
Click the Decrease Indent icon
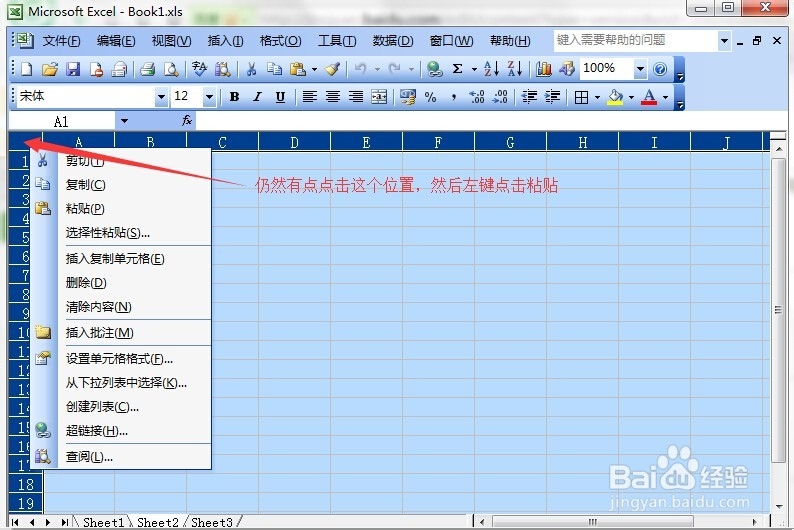pyautogui.click(x=529, y=97)
